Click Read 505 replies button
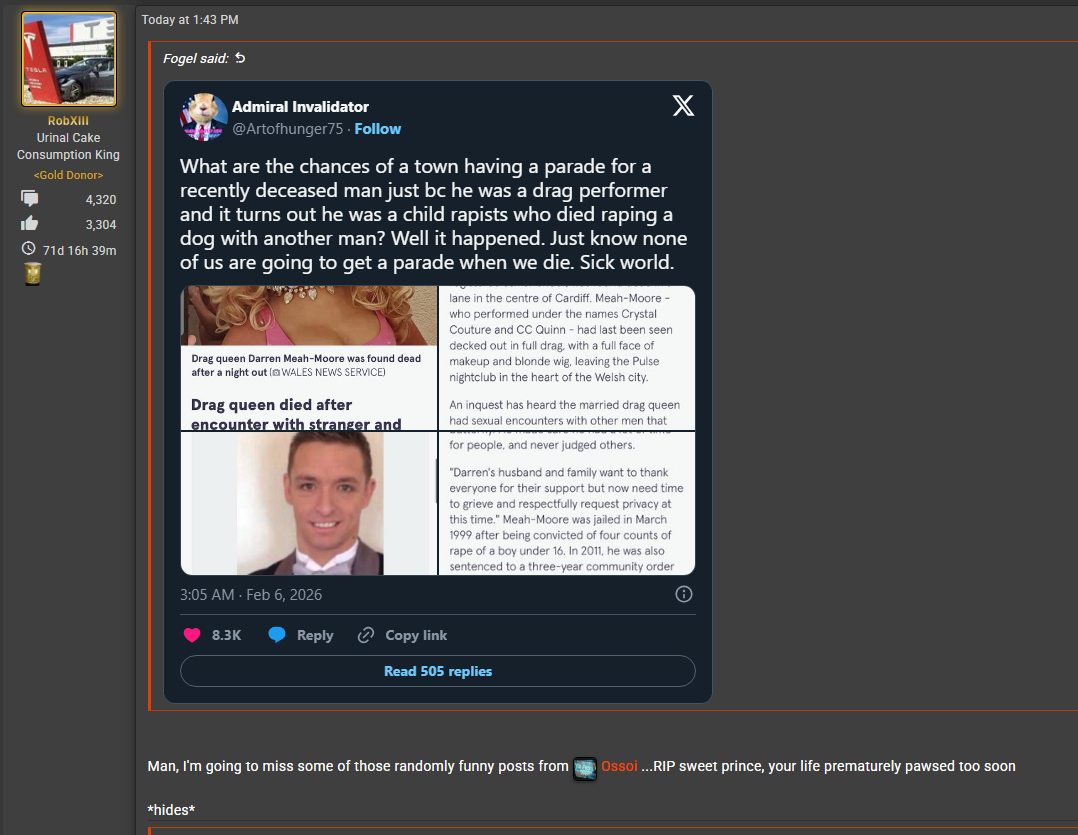This screenshot has height=835, width=1078. 438,671
